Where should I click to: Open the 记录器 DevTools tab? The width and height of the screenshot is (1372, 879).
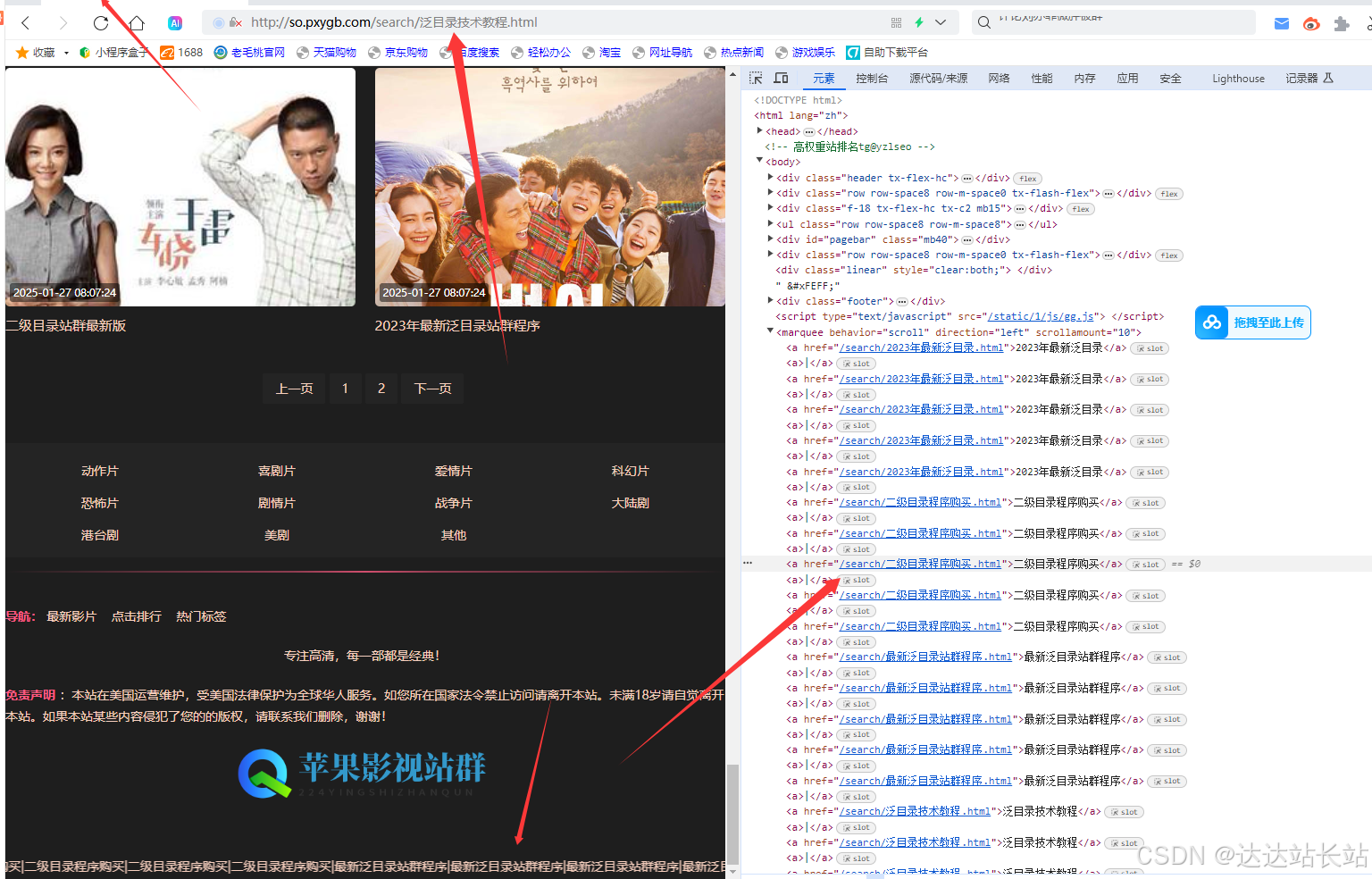pyautogui.click(x=1309, y=79)
